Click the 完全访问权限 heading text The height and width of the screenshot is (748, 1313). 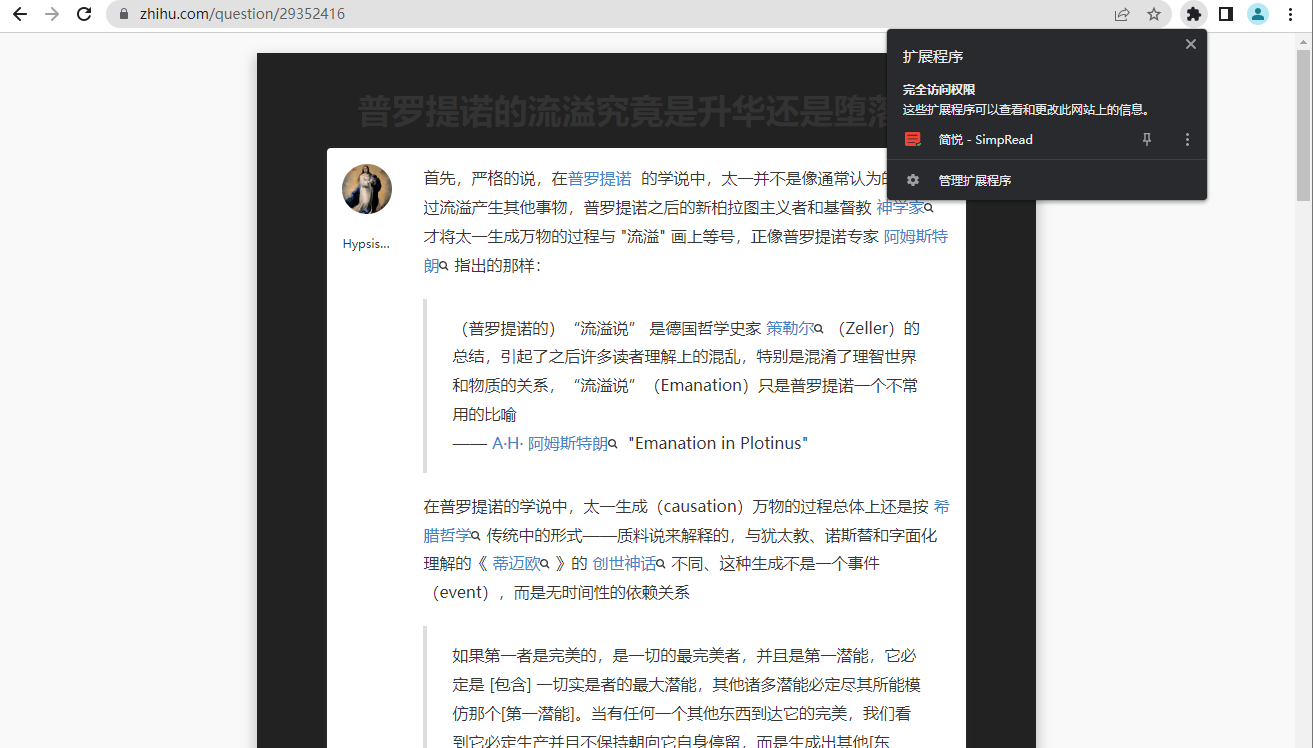pos(938,90)
